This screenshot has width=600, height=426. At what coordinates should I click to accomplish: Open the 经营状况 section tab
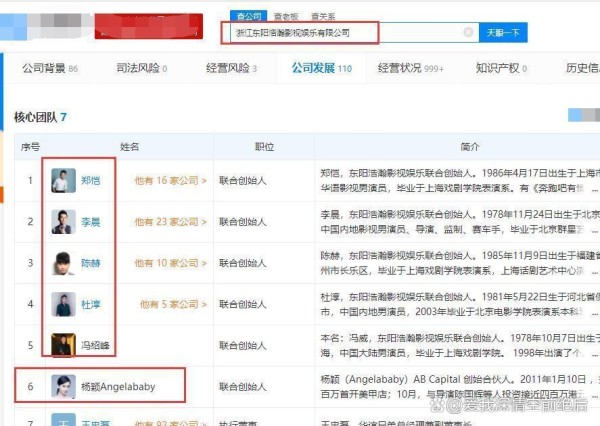pos(411,69)
